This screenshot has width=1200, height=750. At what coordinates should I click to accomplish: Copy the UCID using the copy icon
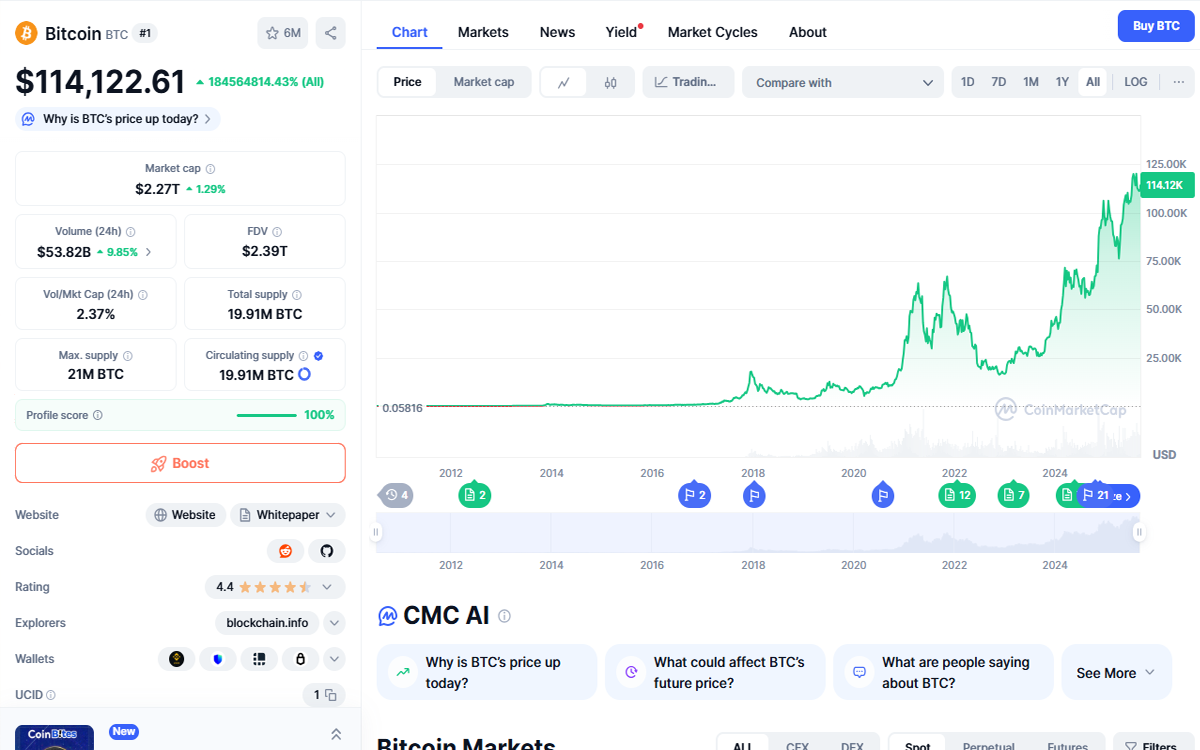click(x=330, y=695)
